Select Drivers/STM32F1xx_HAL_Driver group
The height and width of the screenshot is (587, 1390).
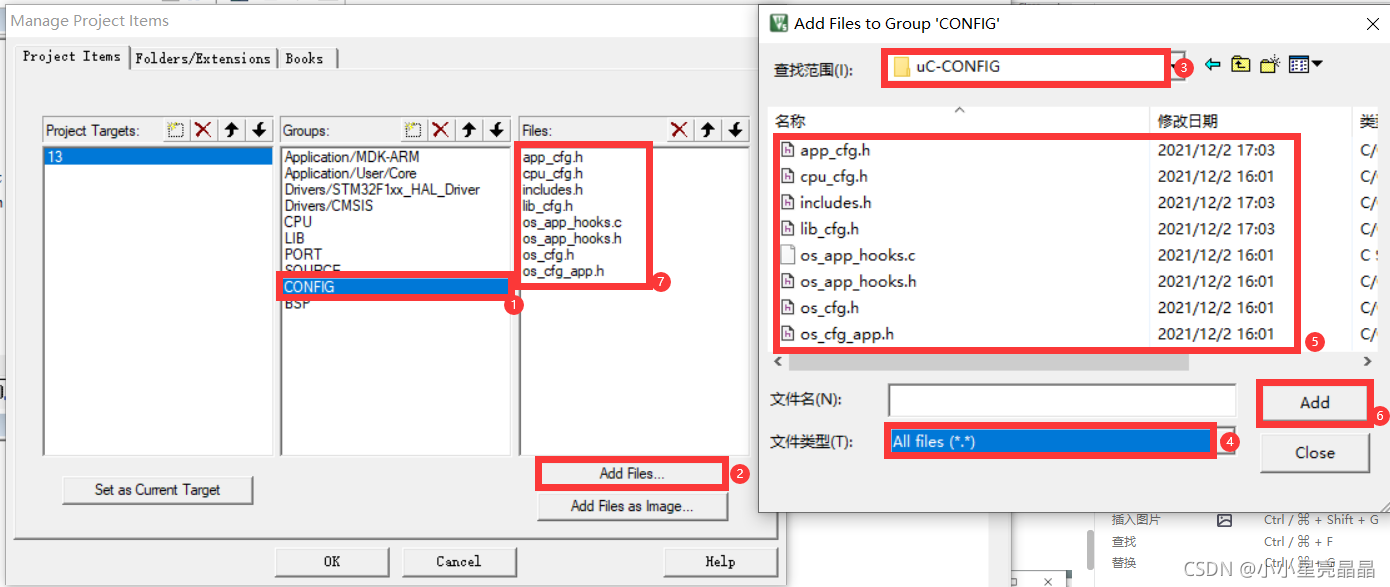pos(382,189)
